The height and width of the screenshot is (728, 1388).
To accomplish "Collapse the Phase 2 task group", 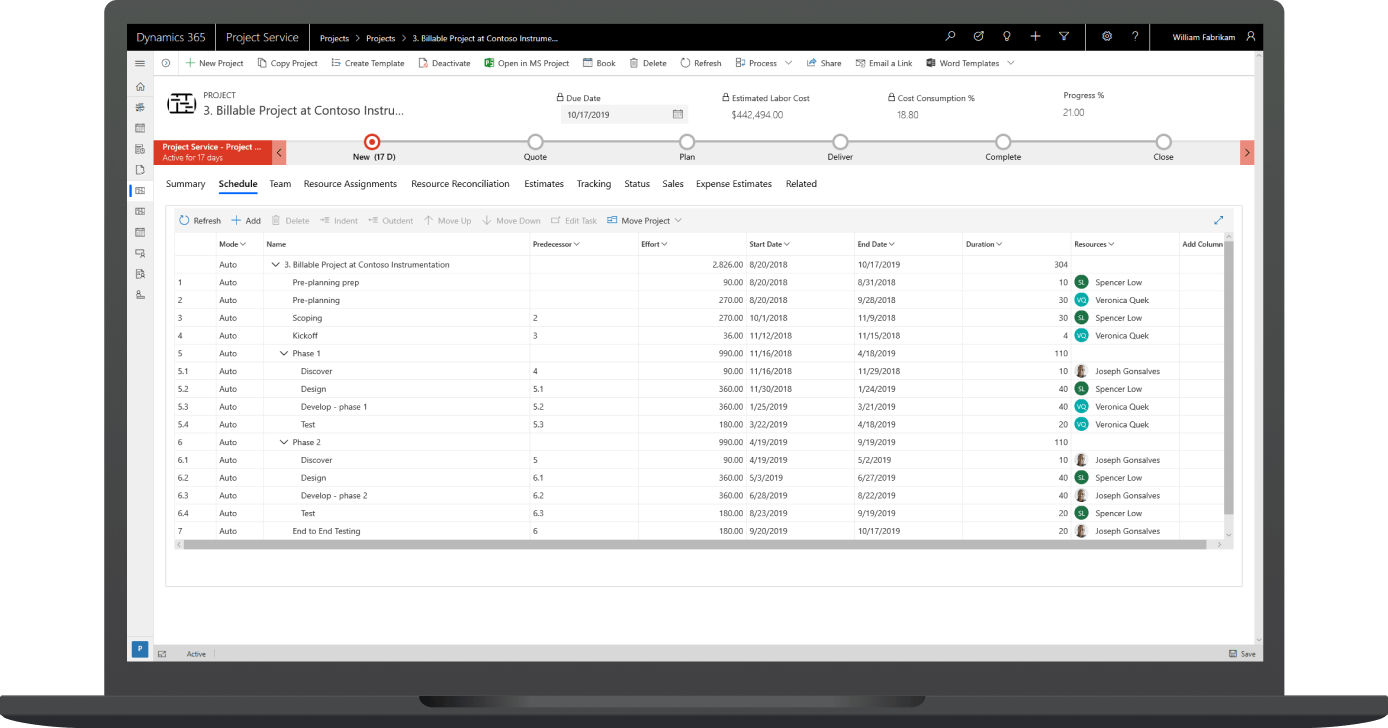I will click(283, 443).
